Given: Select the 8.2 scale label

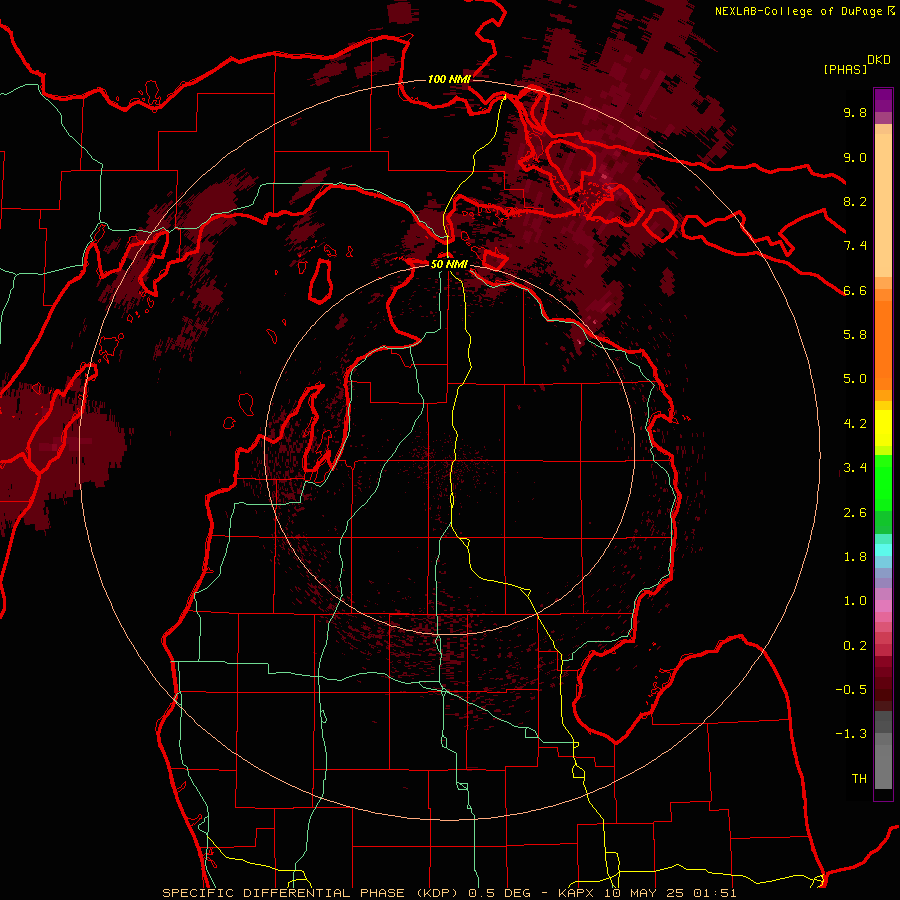Looking at the screenshot, I should point(855,201).
